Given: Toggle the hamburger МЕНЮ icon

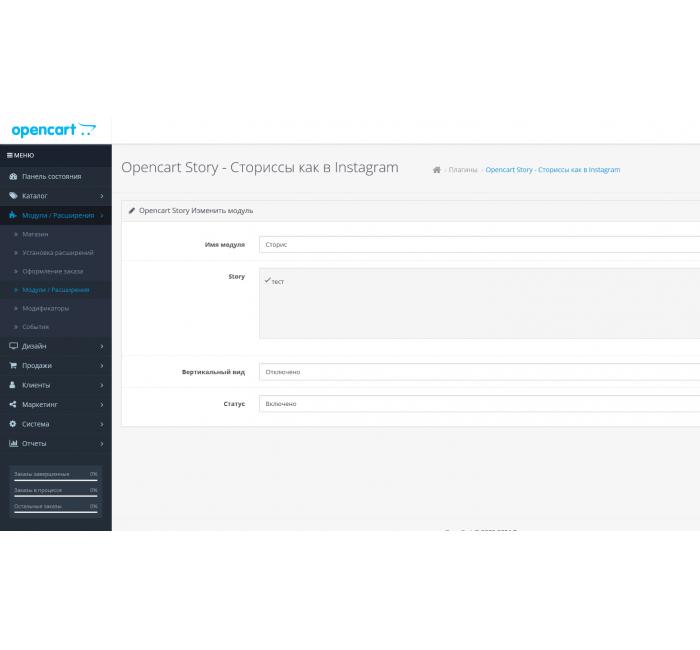Looking at the screenshot, I should 9,155.
